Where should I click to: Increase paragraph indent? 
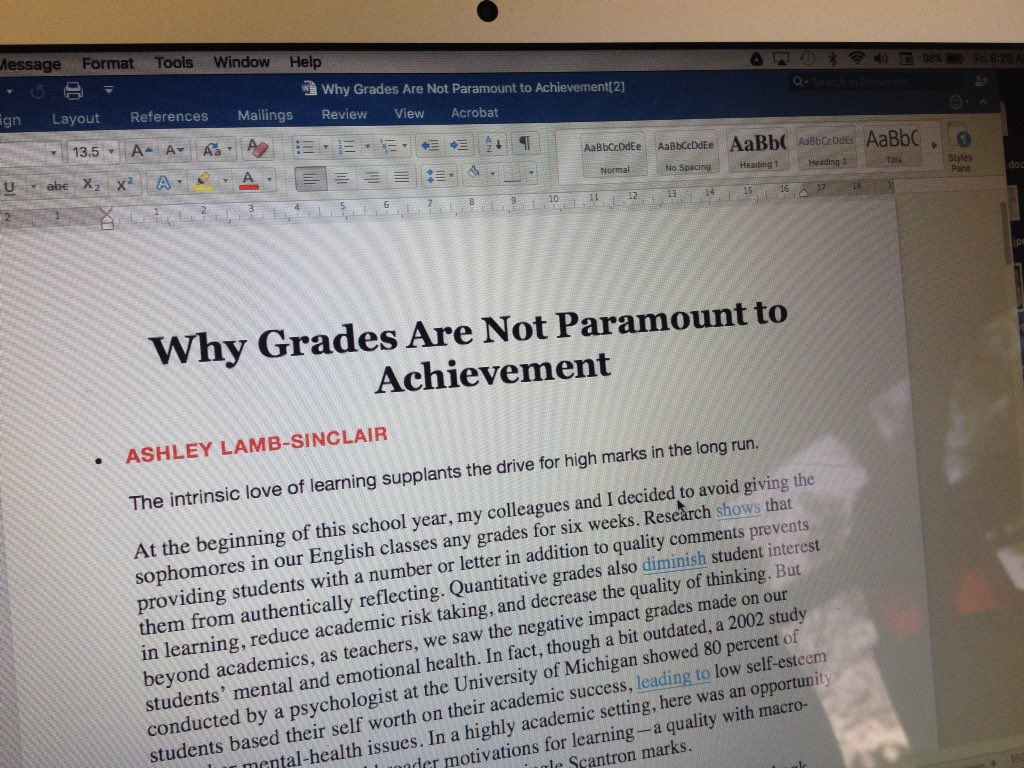[459, 145]
